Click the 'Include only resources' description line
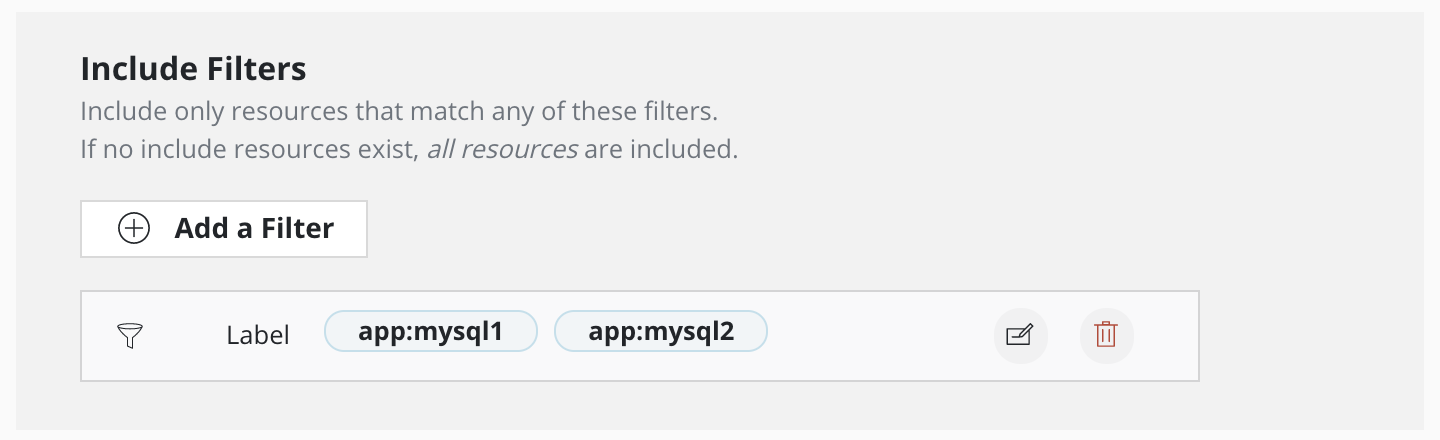 tap(399, 110)
